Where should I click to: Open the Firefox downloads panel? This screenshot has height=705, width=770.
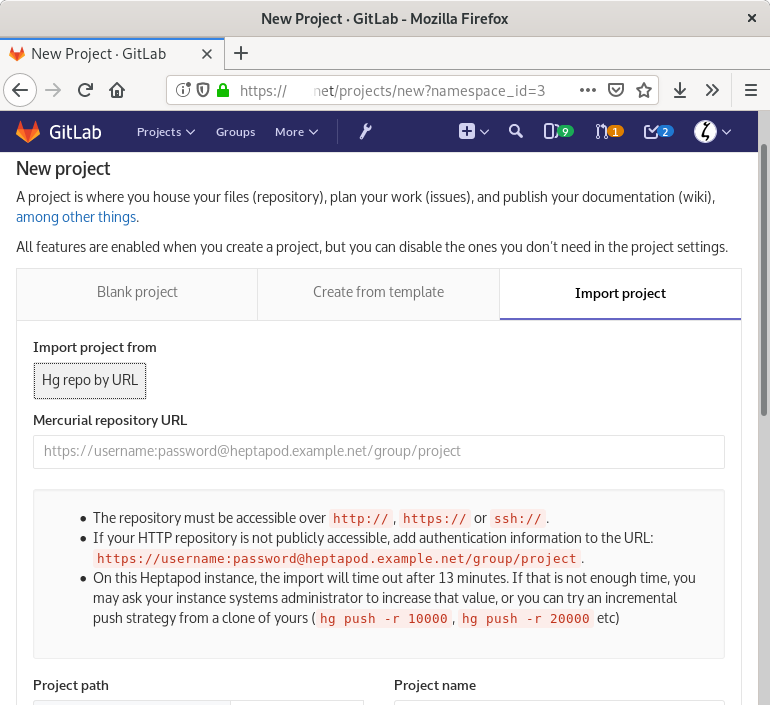click(x=680, y=90)
